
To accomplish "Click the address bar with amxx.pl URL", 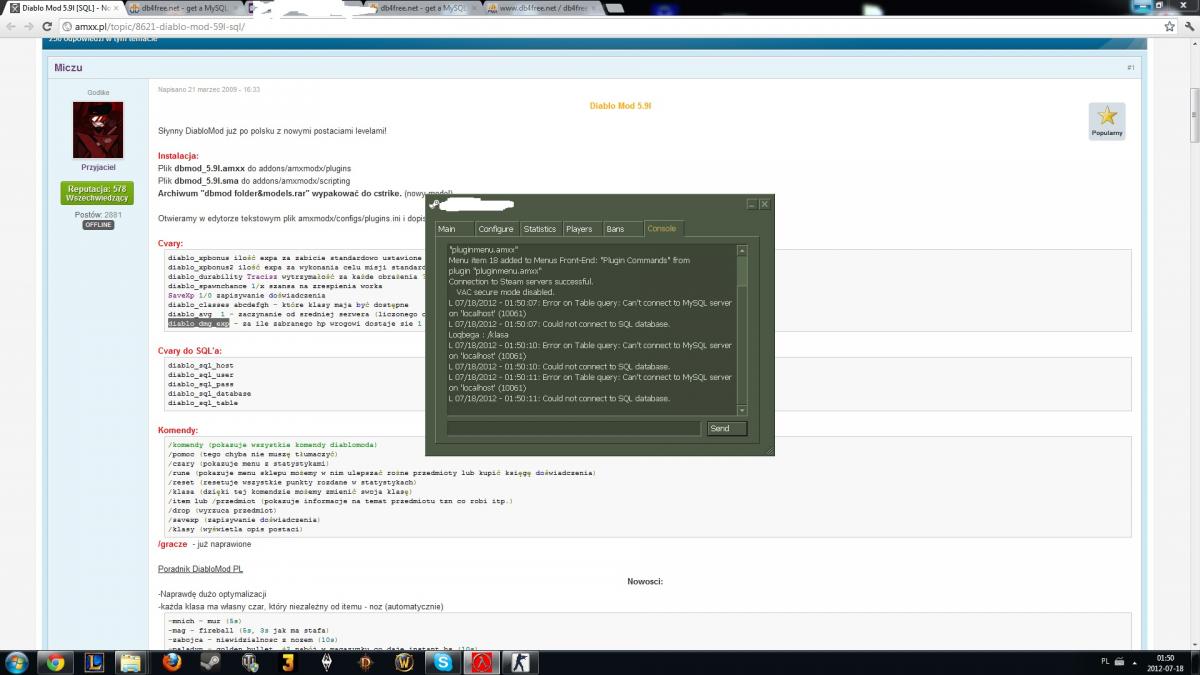I will click(610, 27).
